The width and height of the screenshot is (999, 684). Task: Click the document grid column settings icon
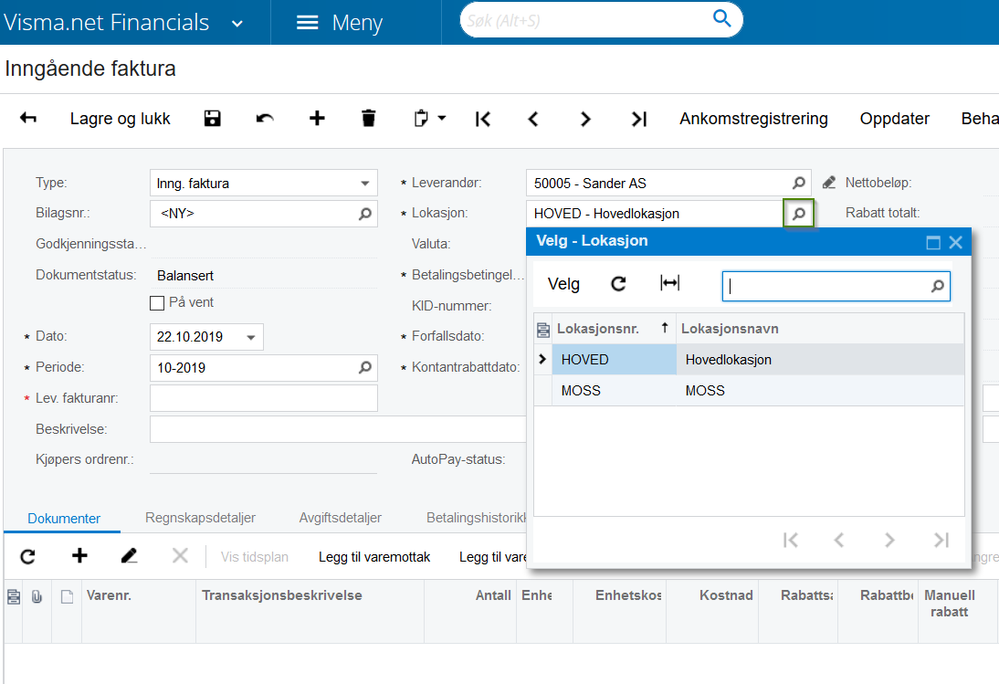point(13,597)
